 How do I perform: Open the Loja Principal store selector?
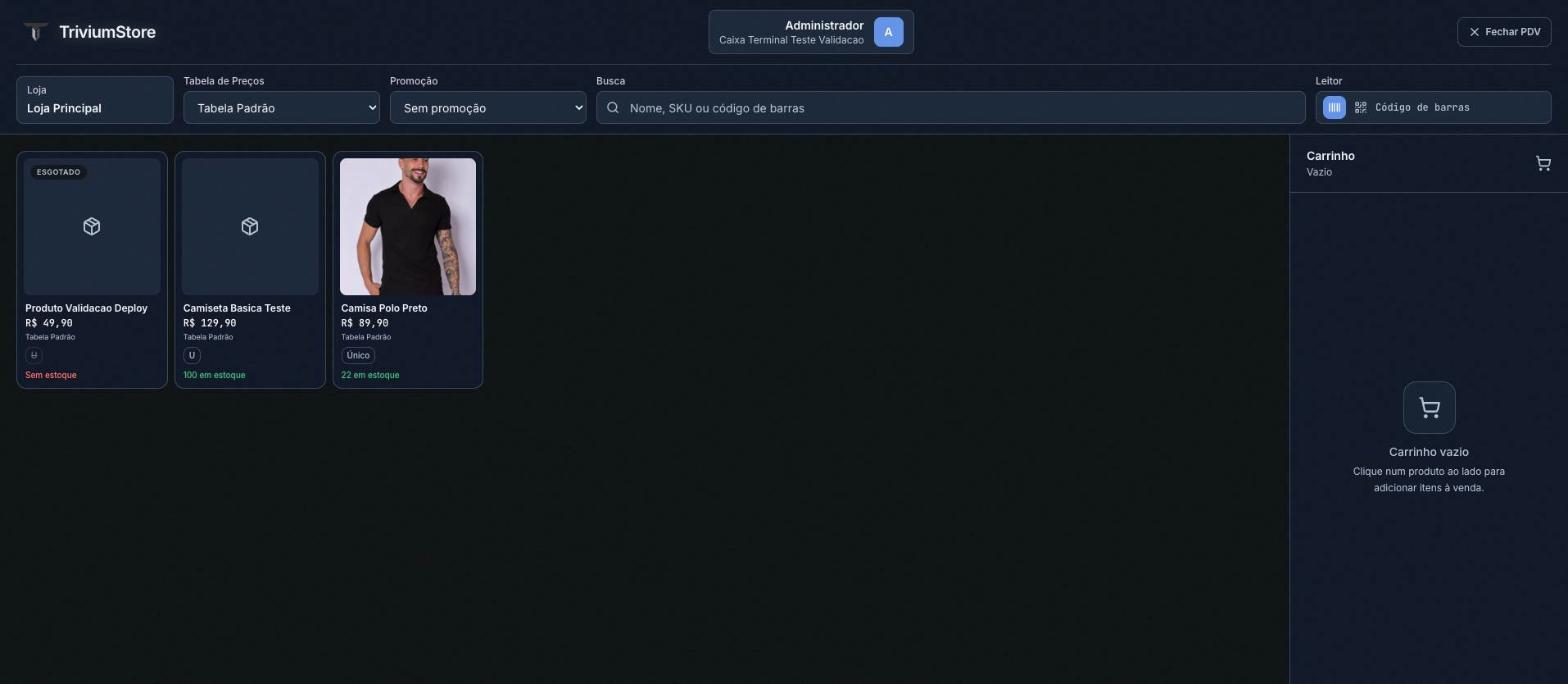pyautogui.click(x=95, y=100)
